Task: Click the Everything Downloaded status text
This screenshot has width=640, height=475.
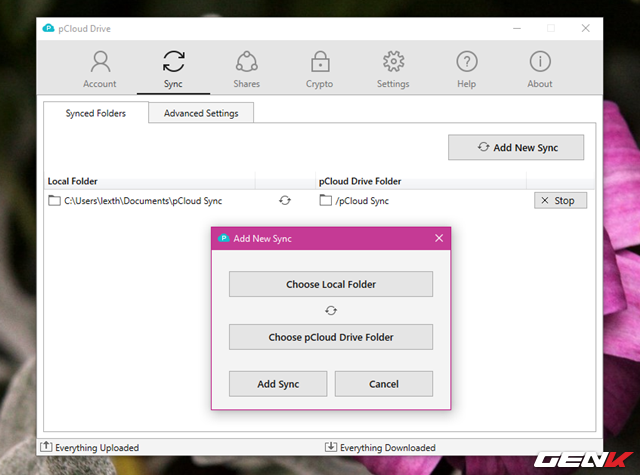Action: click(388, 448)
